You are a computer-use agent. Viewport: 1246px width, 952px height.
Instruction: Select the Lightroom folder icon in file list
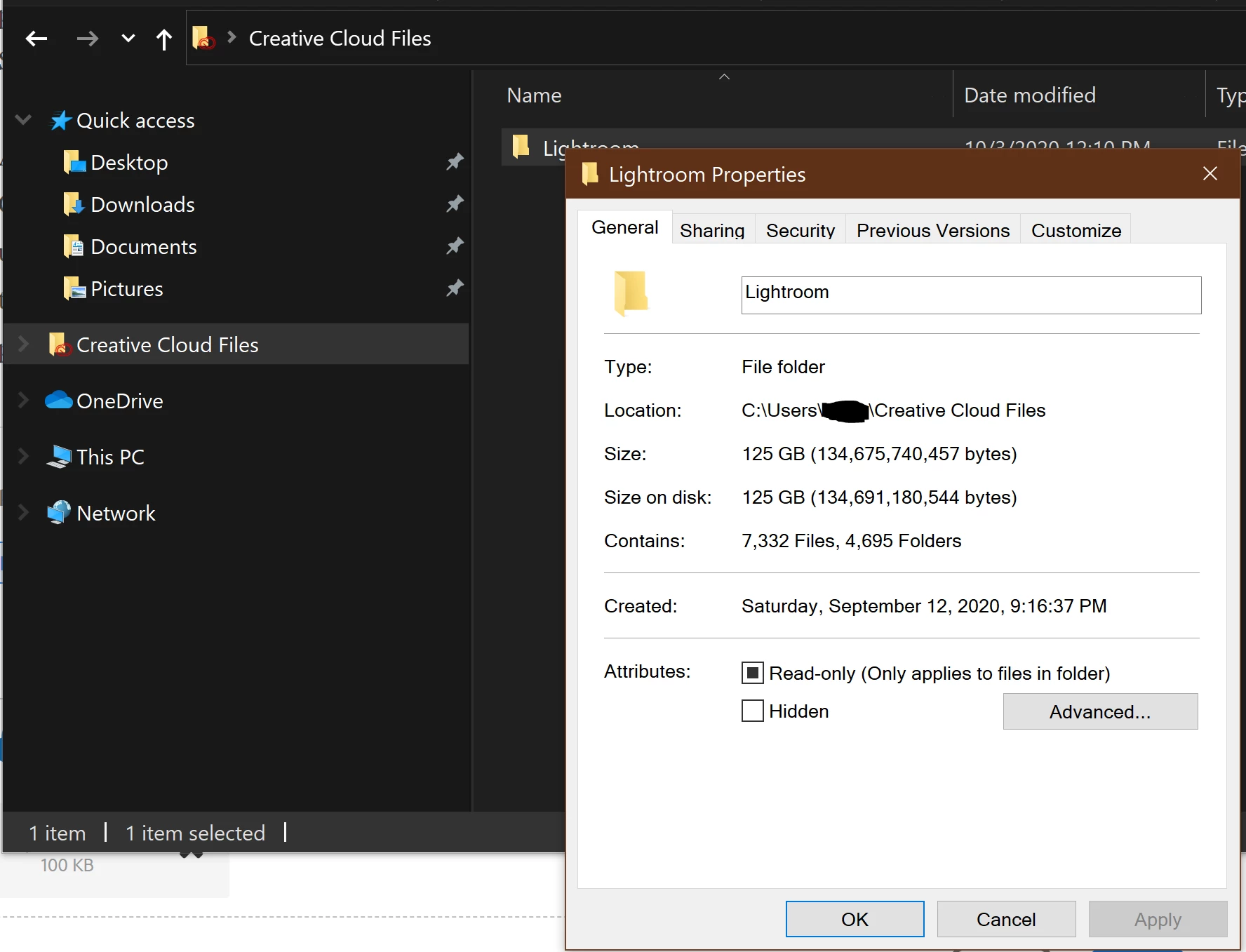tap(521, 146)
